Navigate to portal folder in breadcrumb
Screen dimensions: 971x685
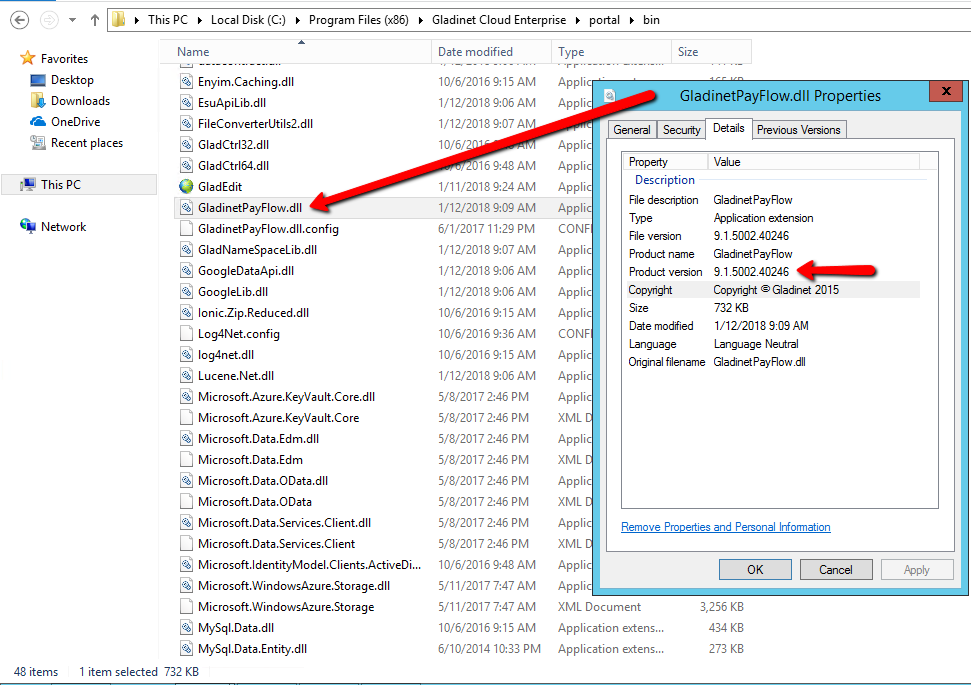tap(604, 20)
